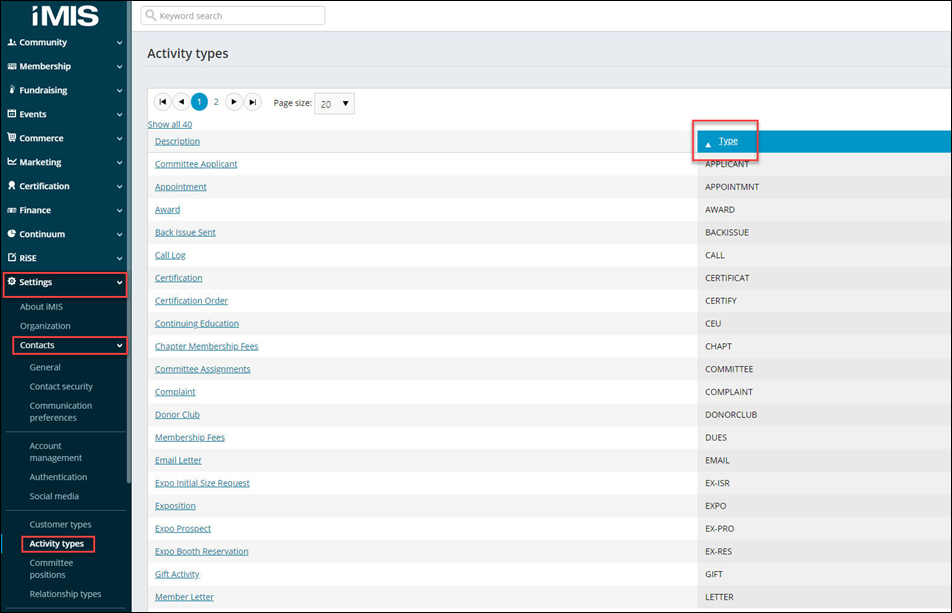
Task: Click the keyword search magnifier icon
Action: [x=151, y=16]
